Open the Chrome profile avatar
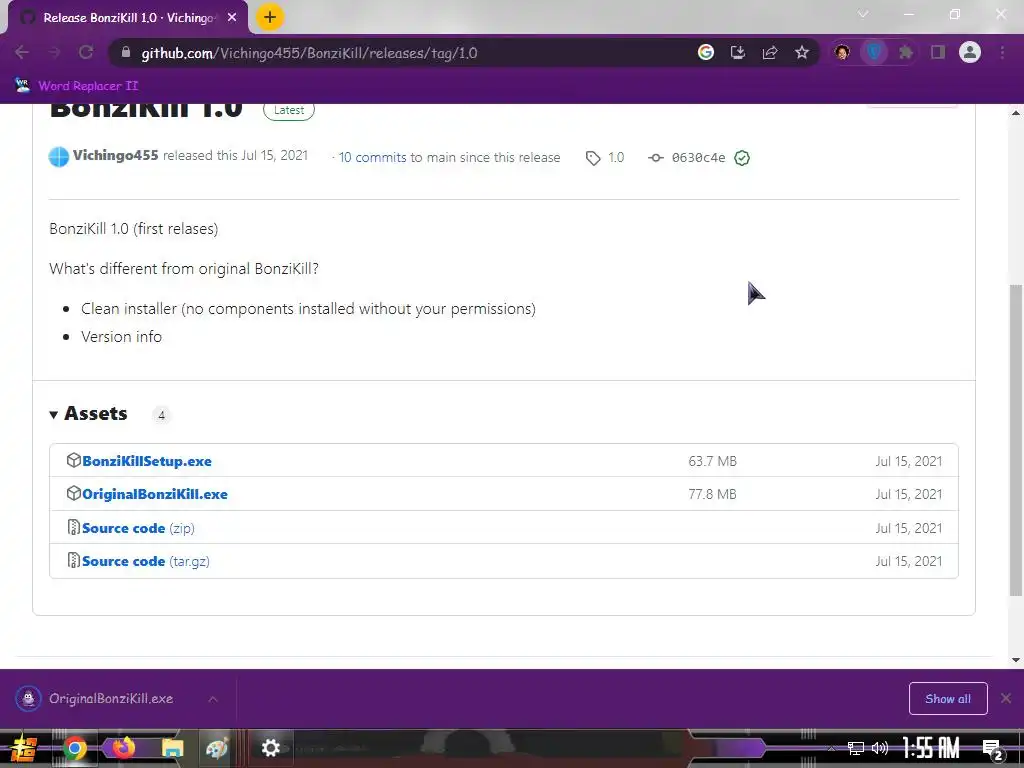Viewport: 1024px width, 768px height. 970,52
